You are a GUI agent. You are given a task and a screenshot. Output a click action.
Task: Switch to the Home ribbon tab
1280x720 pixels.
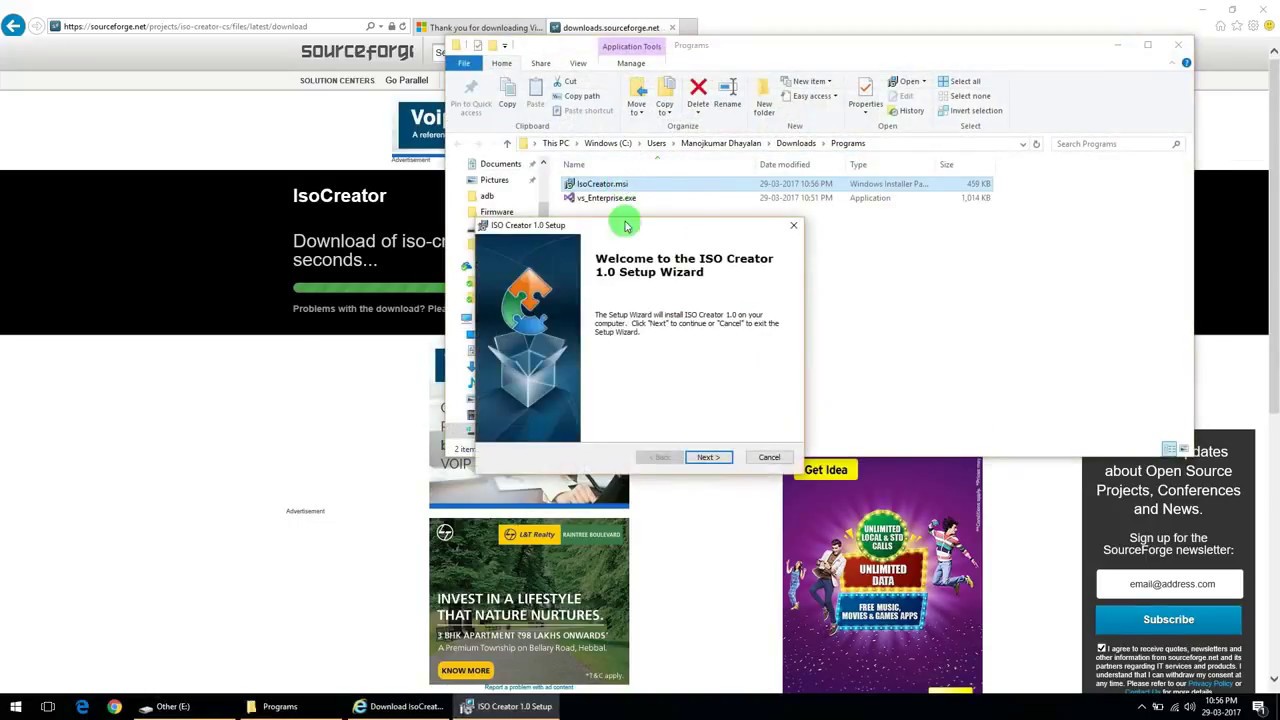(x=502, y=63)
